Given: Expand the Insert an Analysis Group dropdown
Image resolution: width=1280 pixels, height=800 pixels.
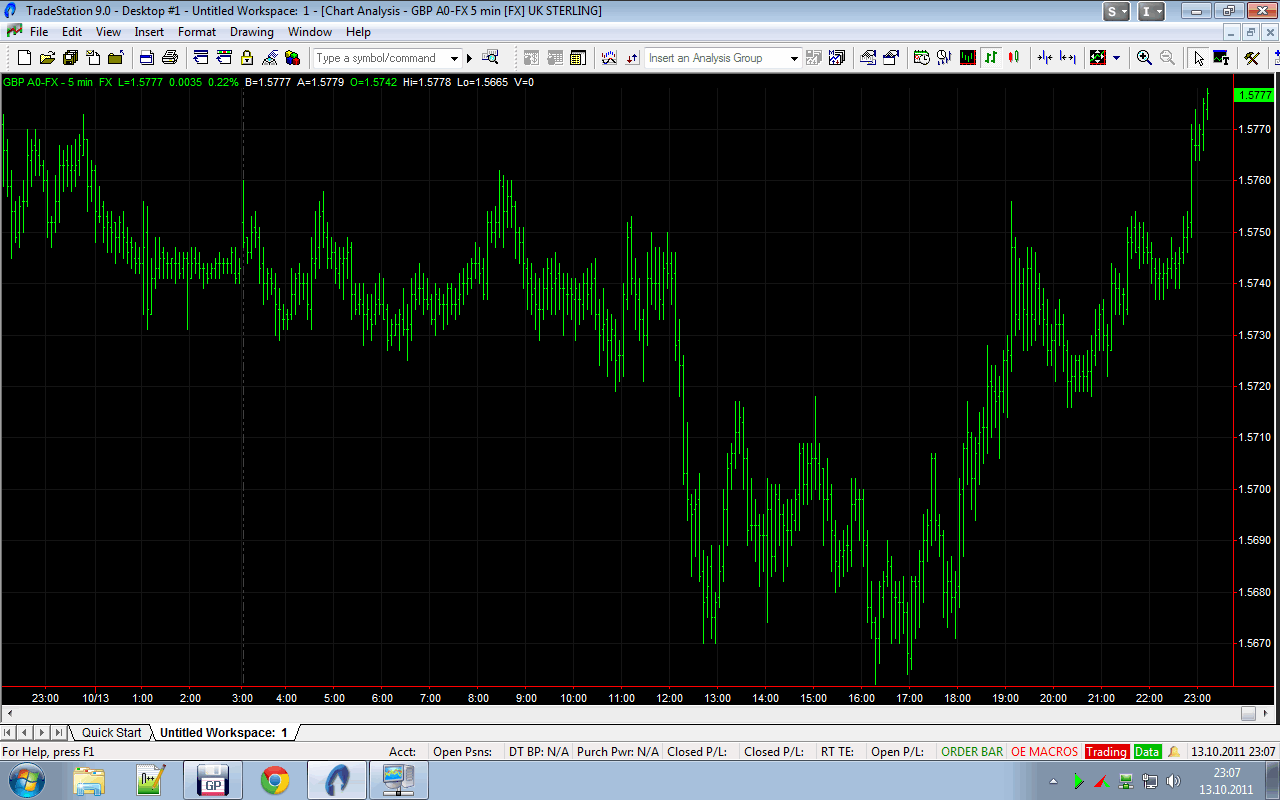Looking at the screenshot, I should [794, 58].
